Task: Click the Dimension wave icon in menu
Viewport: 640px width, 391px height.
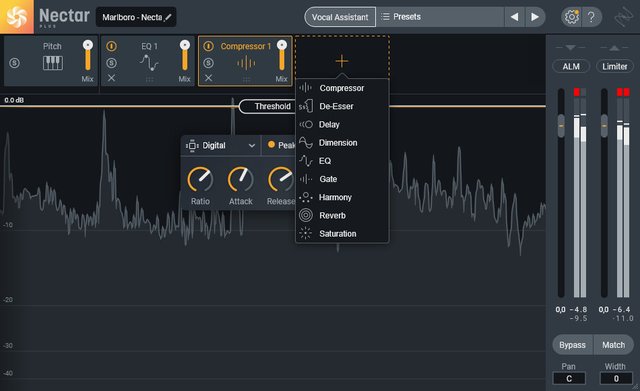Action: [x=306, y=143]
